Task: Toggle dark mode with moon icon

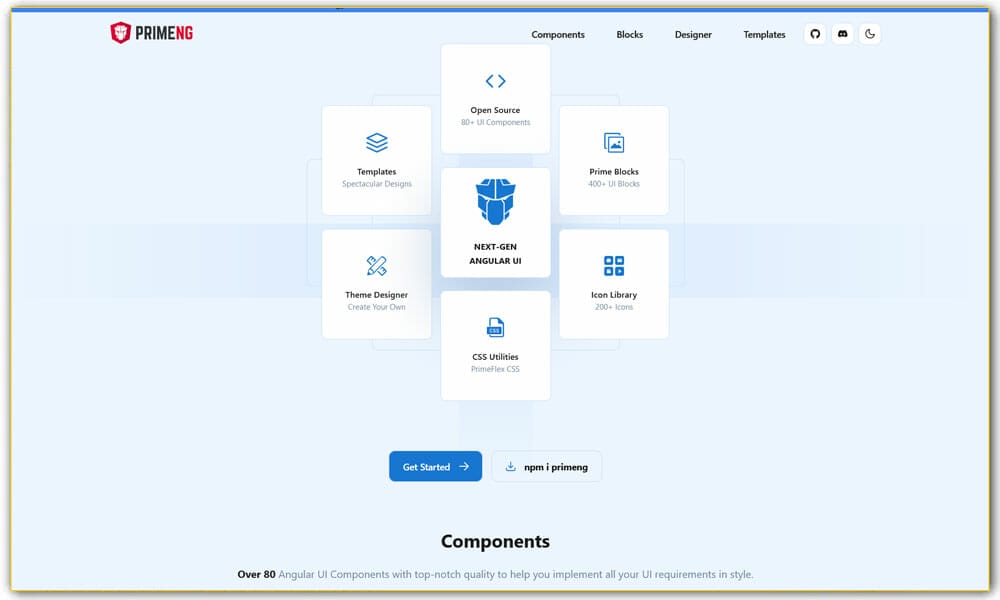Action: [870, 34]
